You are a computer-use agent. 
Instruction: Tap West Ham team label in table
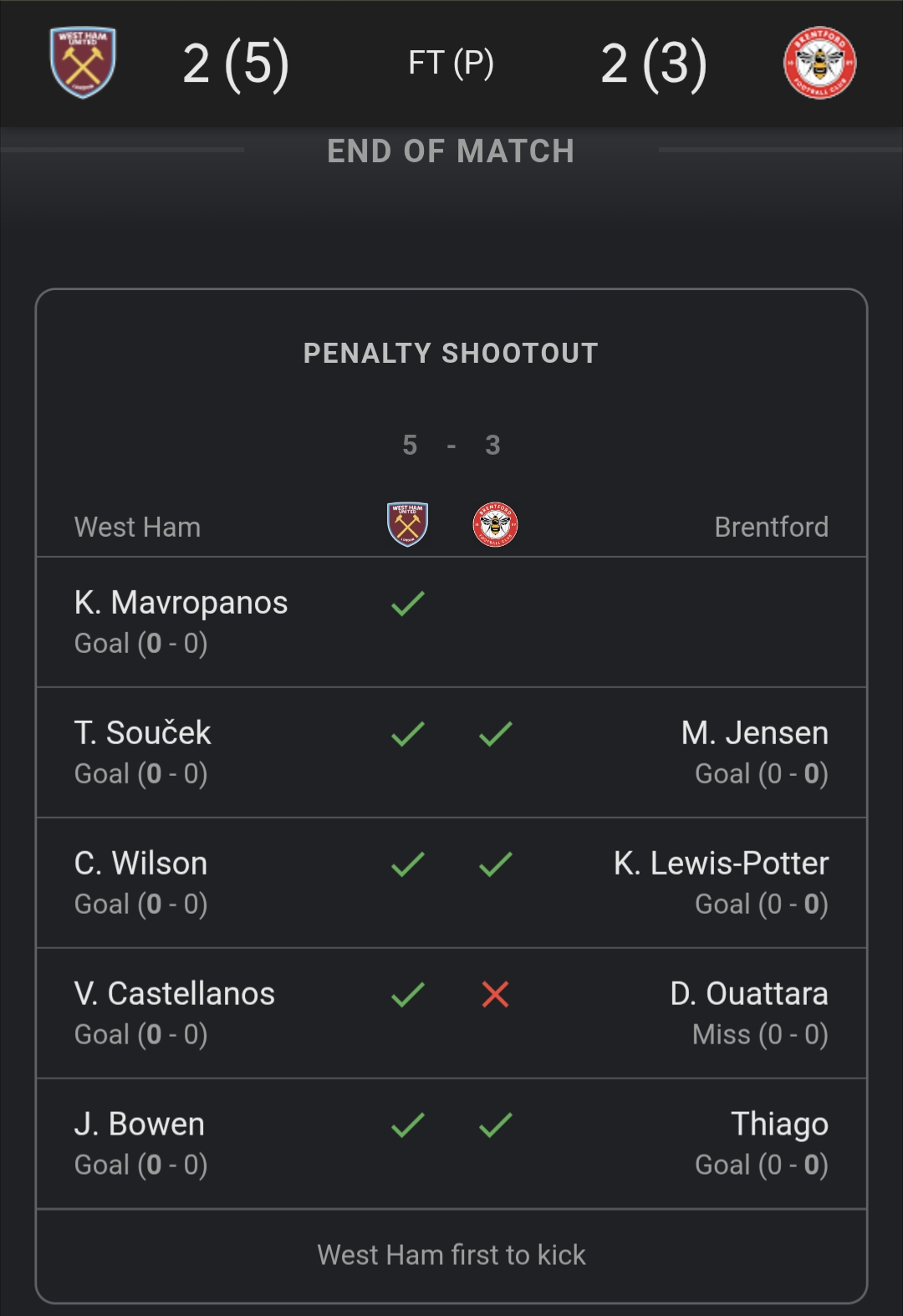click(137, 528)
